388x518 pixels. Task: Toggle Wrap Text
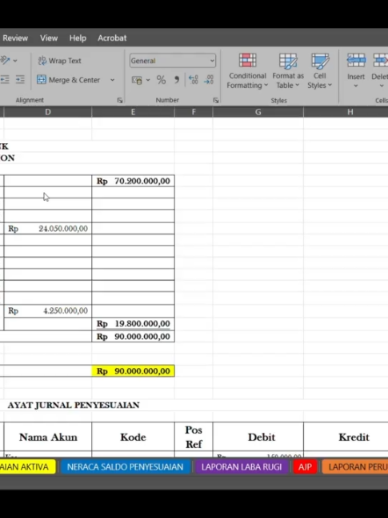click(x=60, y=61)
